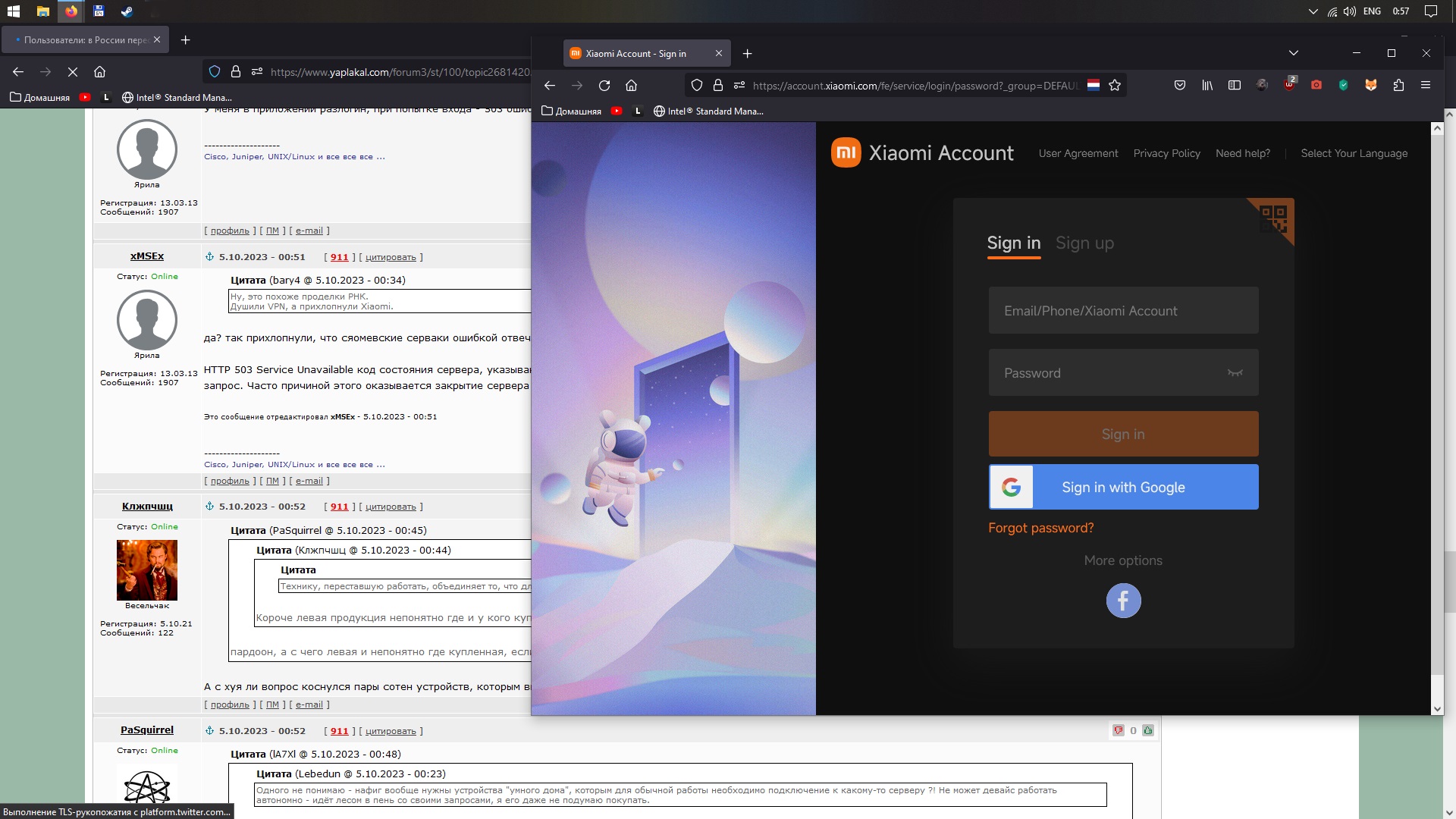Open Домашняя bookmark folder in Xiaomi window
Screen dimensions: 1456x819
tap(571, 111)
